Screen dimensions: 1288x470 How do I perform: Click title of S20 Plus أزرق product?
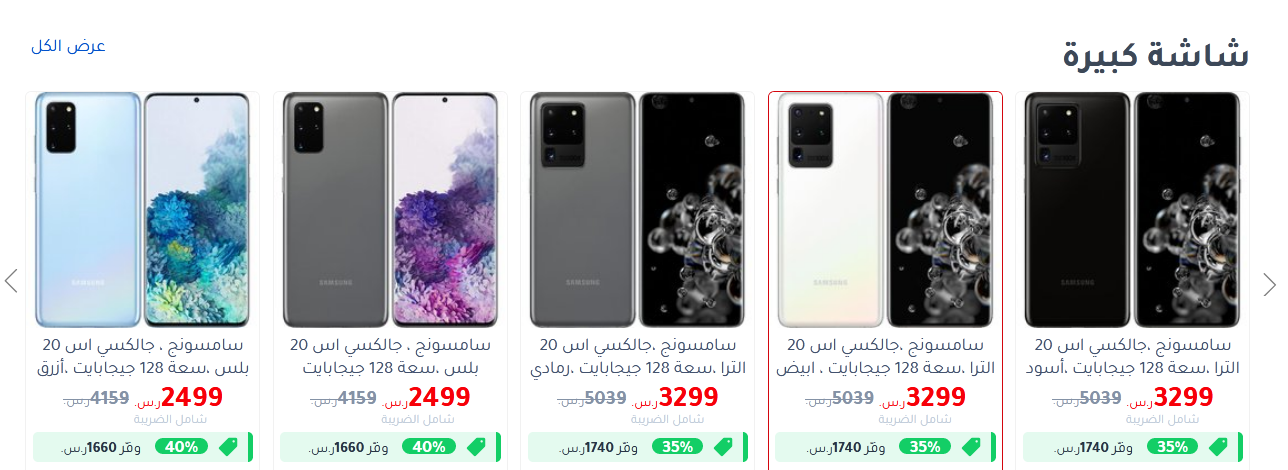click(x=142, y=357)
